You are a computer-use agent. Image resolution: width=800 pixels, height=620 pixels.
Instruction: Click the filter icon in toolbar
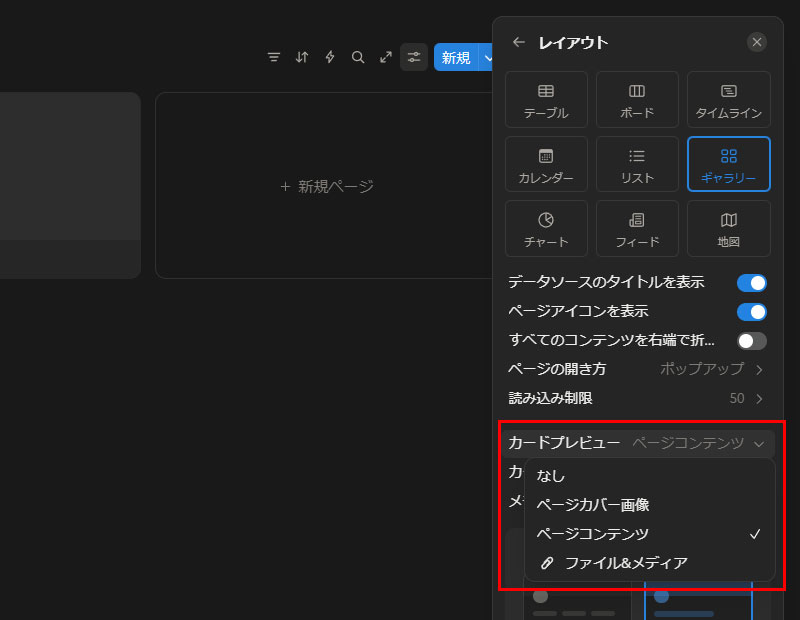(274, 58)
